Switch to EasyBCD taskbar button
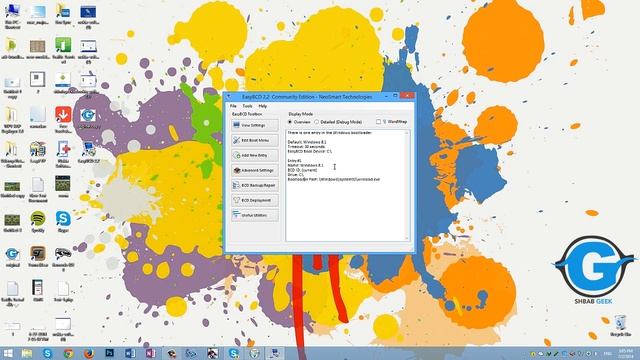The width and height of the screenshot is (640, 360). coord(275,353)
